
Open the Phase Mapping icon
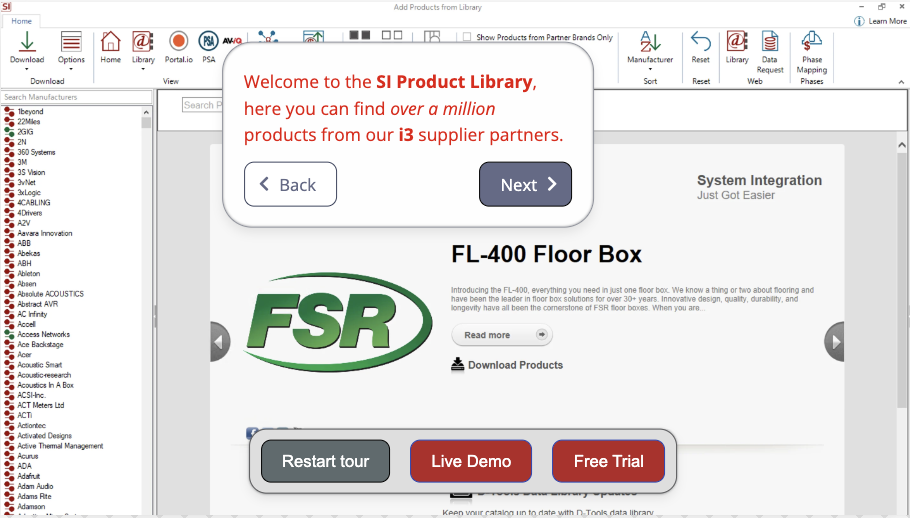pos(811,41)
